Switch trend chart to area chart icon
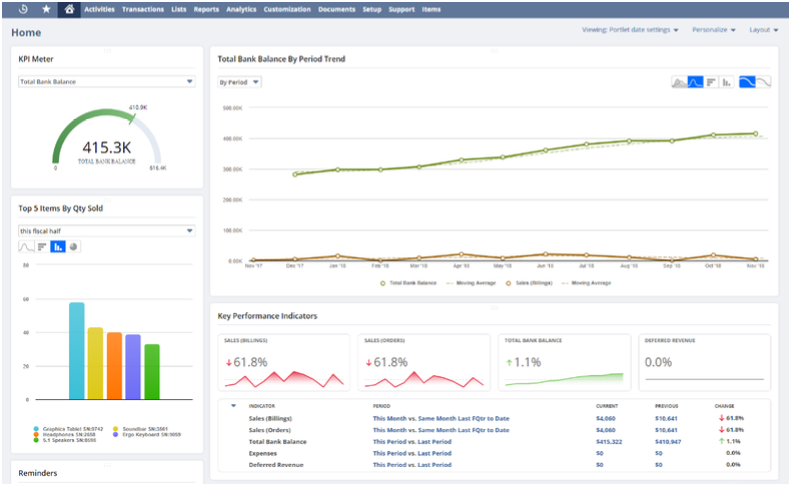The width and height of the screenshot is (789, 486). (x=678, y=82)
